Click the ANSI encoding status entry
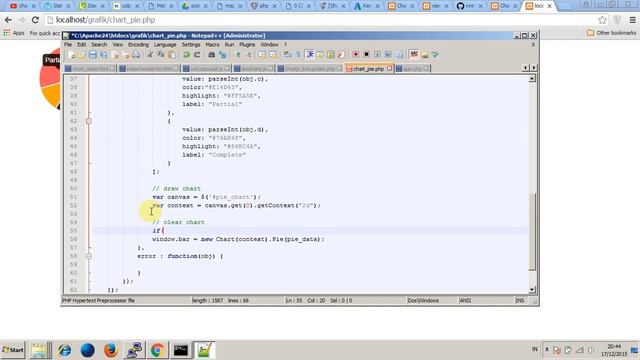 [465, 300]
